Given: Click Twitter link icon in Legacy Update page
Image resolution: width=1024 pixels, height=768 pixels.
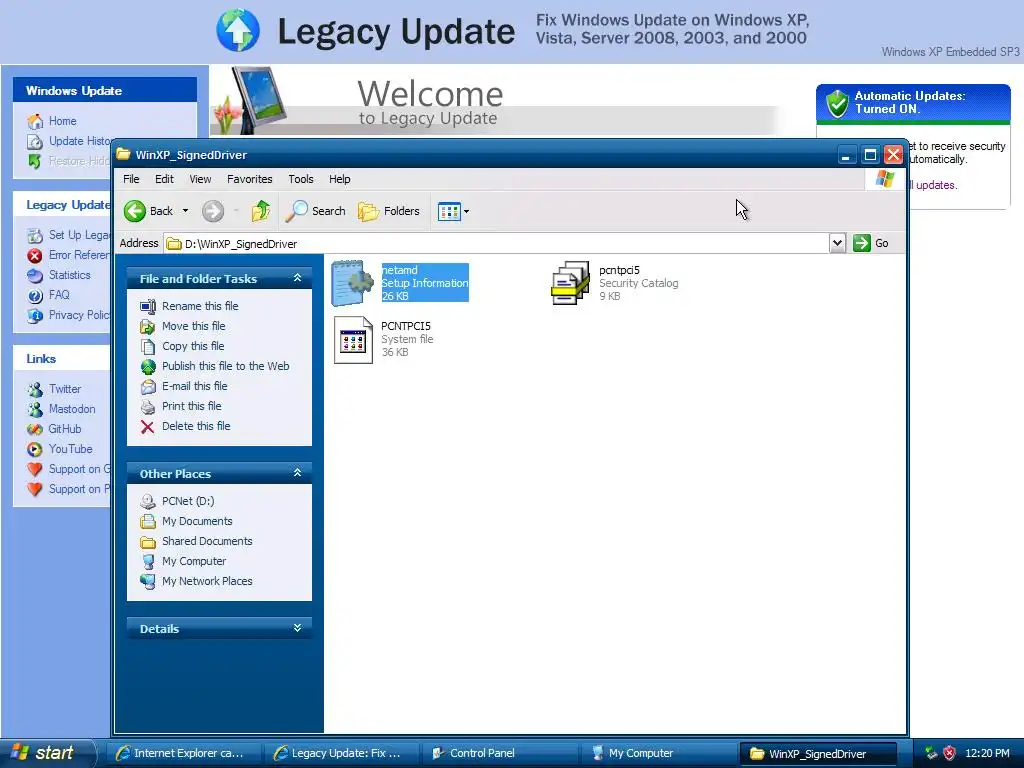Looking at the screenshot, I should pyautogui.click(x=35, y=390).
